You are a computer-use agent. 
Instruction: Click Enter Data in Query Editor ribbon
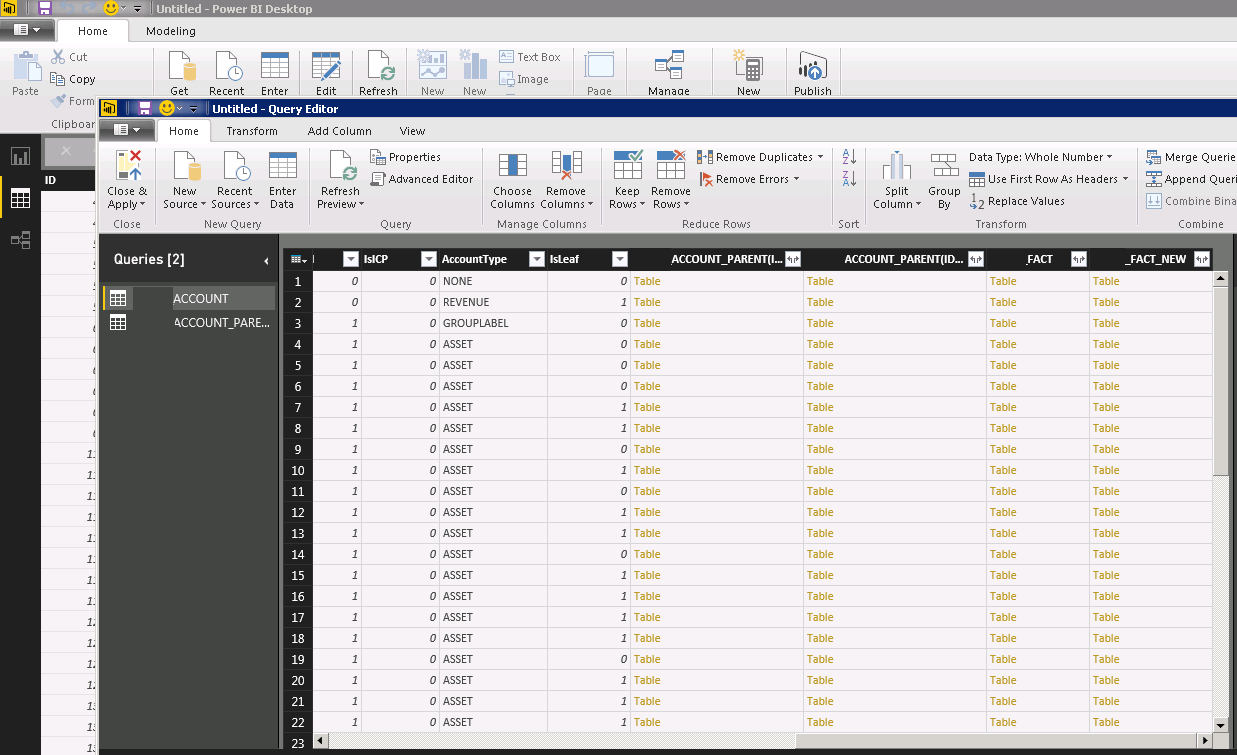tap(283, 180)
